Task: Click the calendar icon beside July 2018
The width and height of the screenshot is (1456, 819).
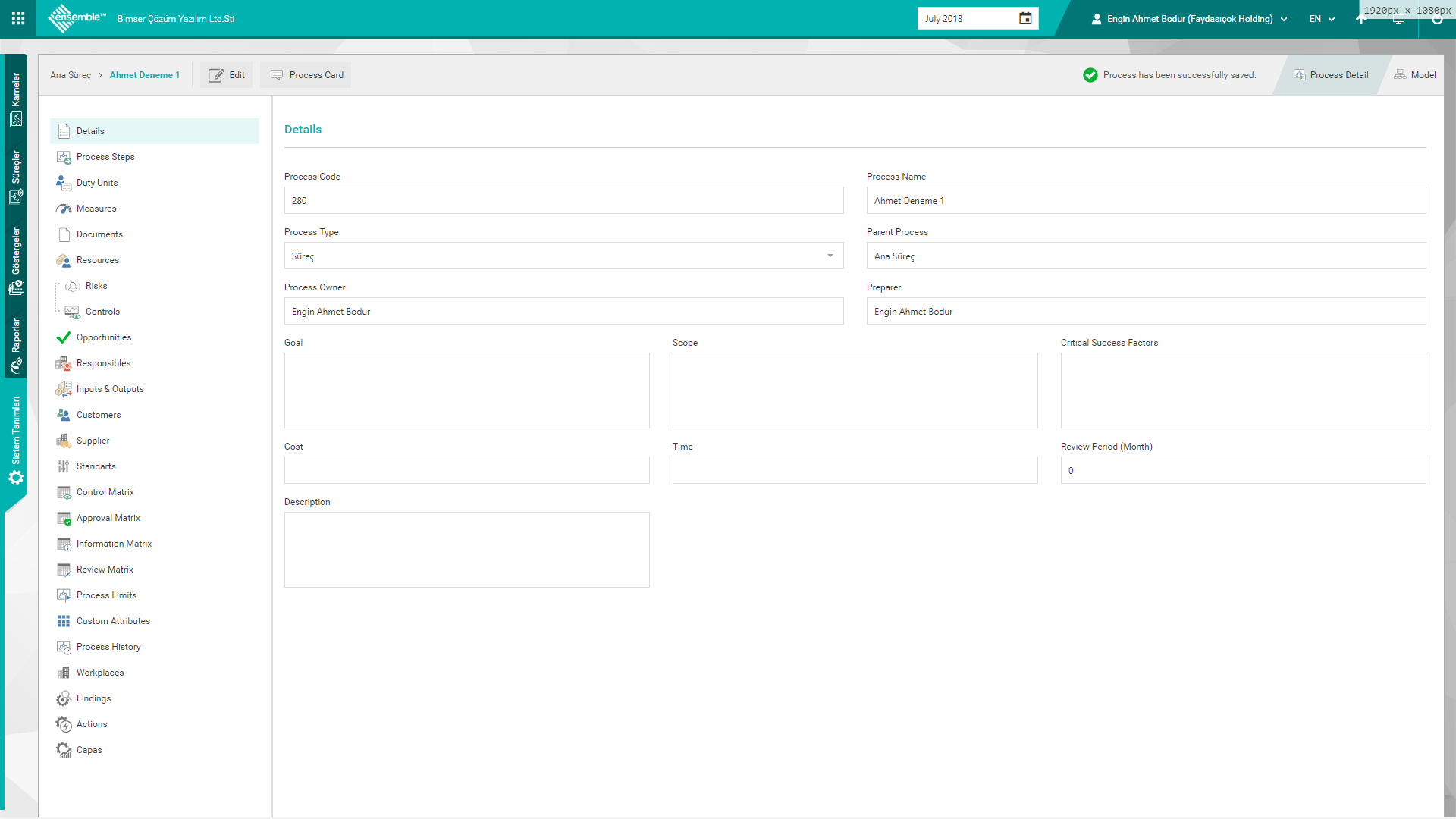Action: 1025,18
